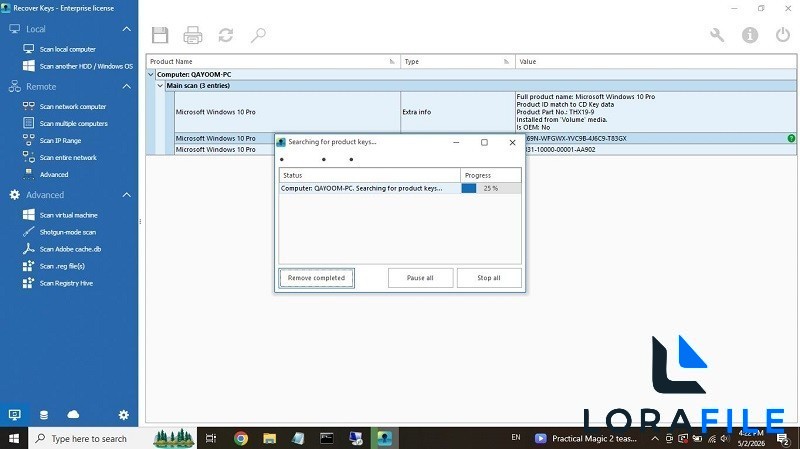Click the bottom sidebar database icon
The height and width of the screenshot is (449, 800).
coord(44,415)
